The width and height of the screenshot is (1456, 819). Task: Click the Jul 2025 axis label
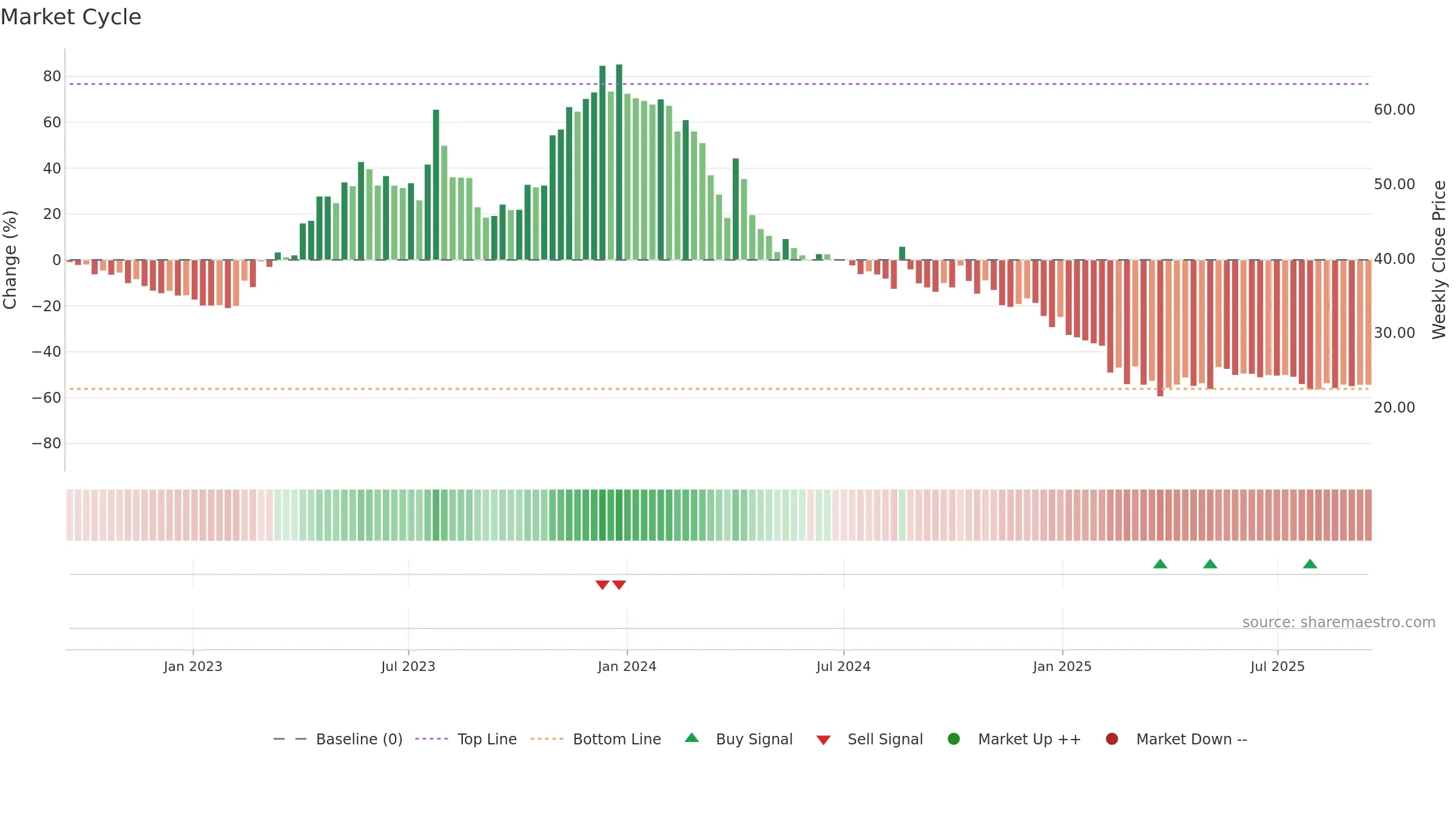coord(1278,667)
